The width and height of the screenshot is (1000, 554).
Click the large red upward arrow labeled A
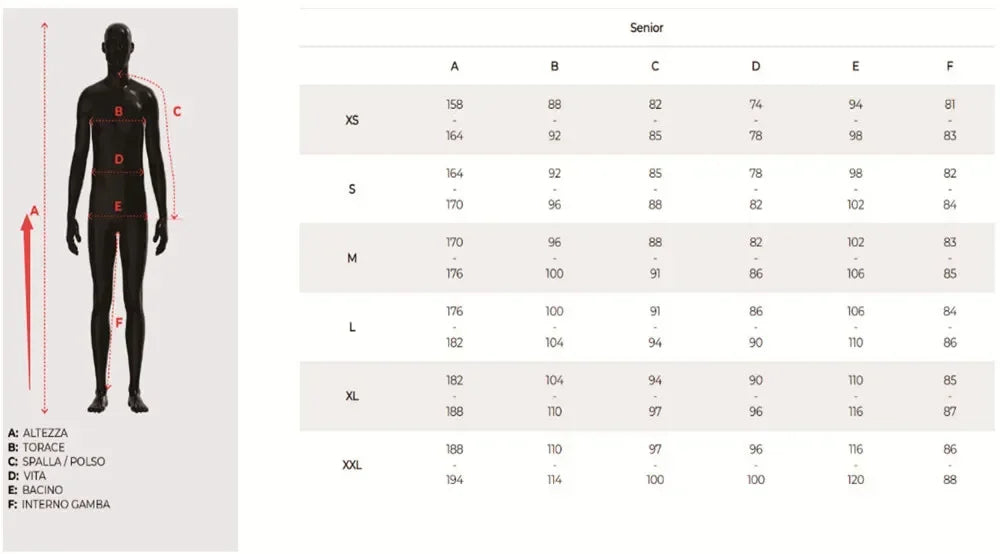tap(27, 302)
